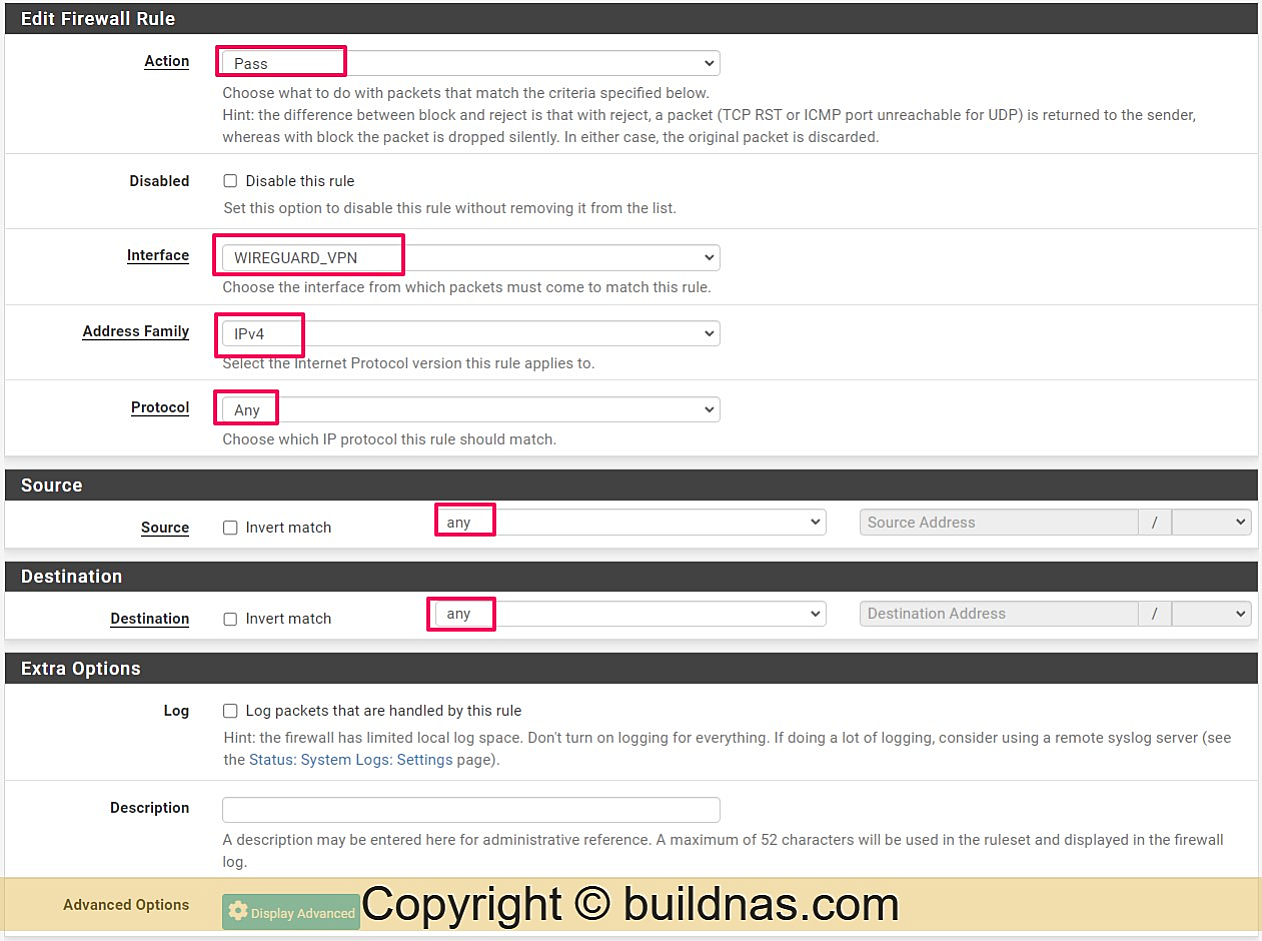
Task: Check Invert match in the Source section
Action: tap(230, 527)
